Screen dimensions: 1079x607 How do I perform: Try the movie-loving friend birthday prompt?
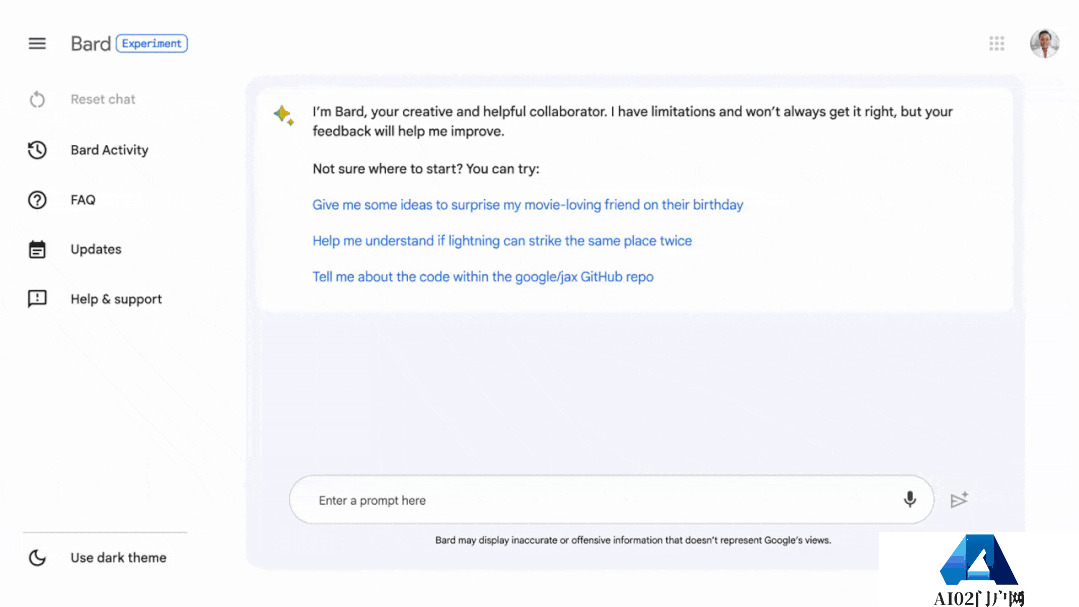pyautogui.click(x=528, y=204)
